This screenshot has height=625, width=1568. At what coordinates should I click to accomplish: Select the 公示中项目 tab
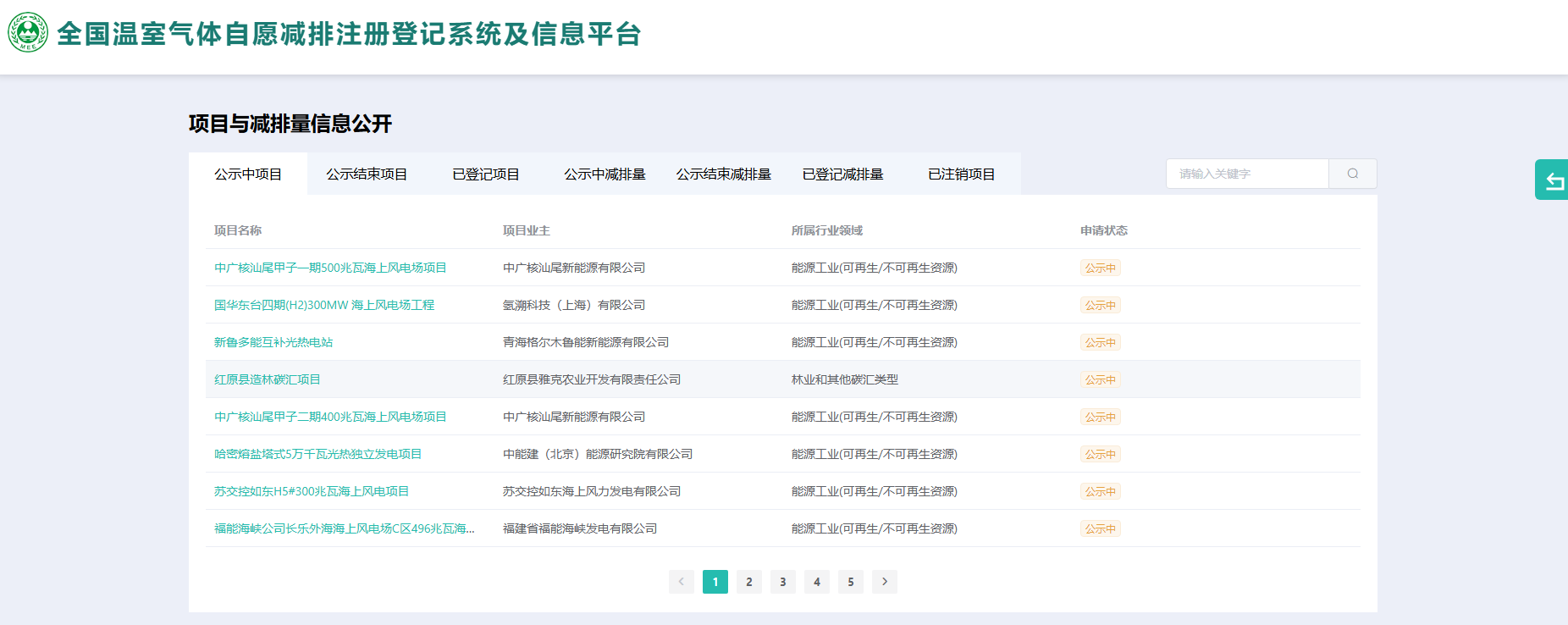tap(248, 174)
